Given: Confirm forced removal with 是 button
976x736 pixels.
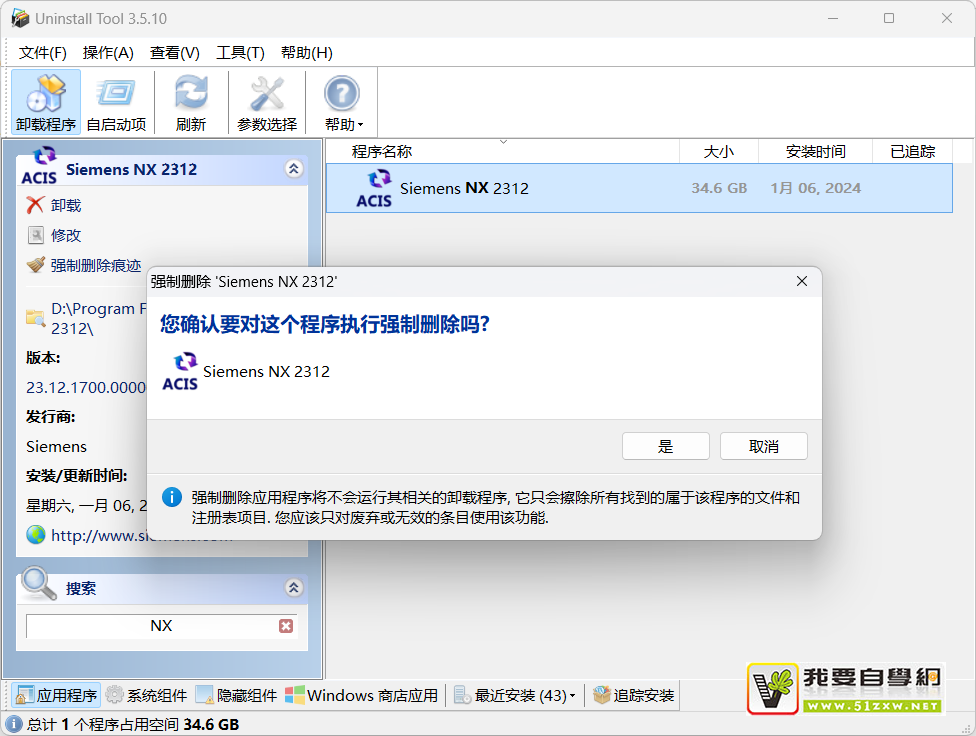Looking at the screenshot, I should pos(665,446).
